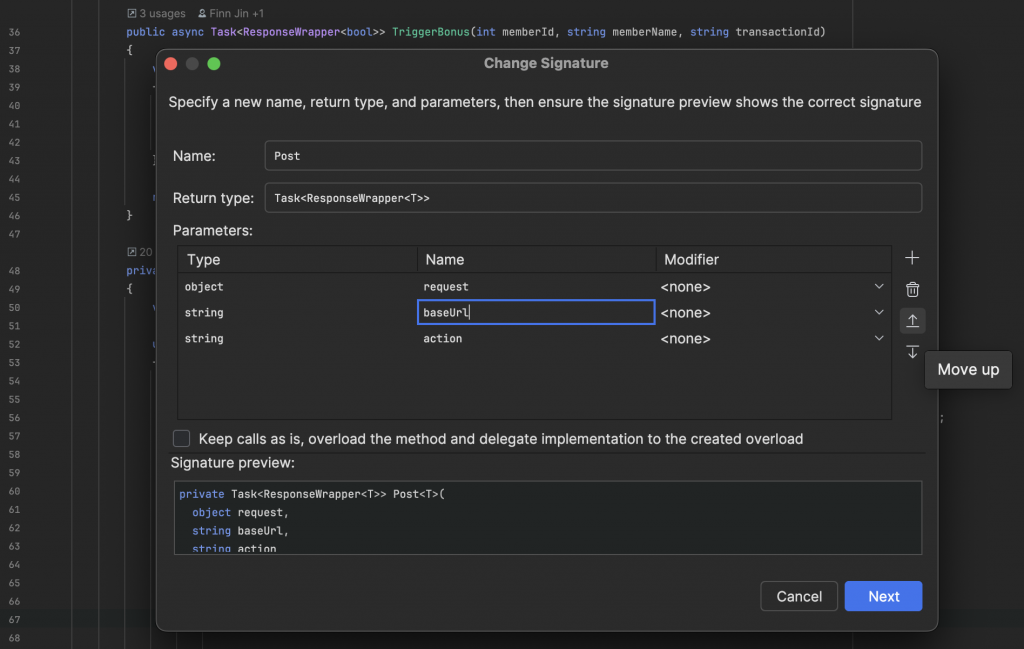Cancel the Change Signature dialog
The image size is (1024, 649).
pyautogui.click(x=799, y=596)
